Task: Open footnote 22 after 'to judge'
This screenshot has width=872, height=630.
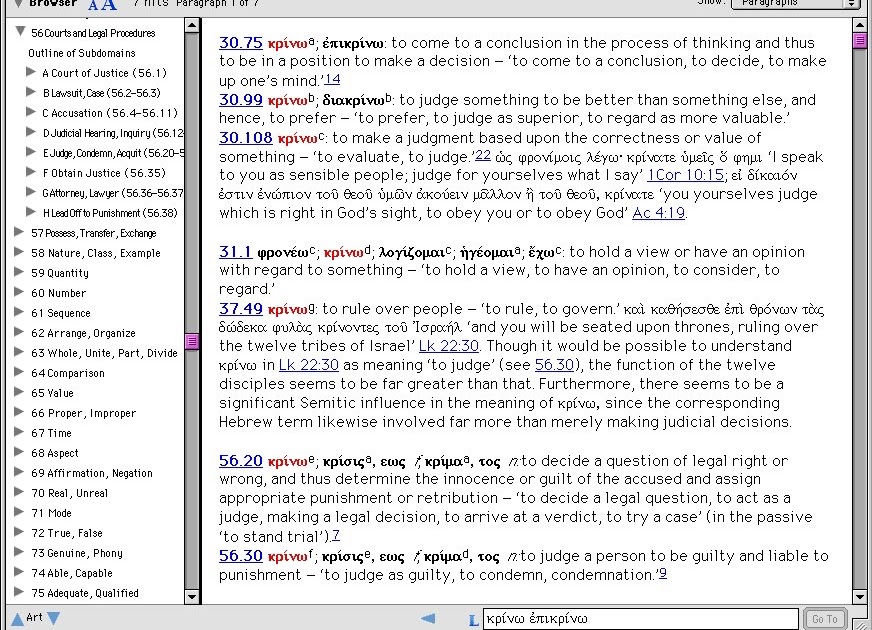Action: click(483, 155)
